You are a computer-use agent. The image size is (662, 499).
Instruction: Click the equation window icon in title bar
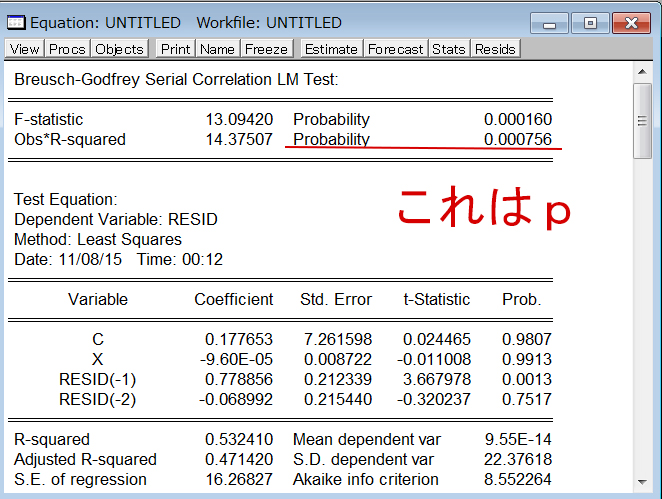(16, 23)
